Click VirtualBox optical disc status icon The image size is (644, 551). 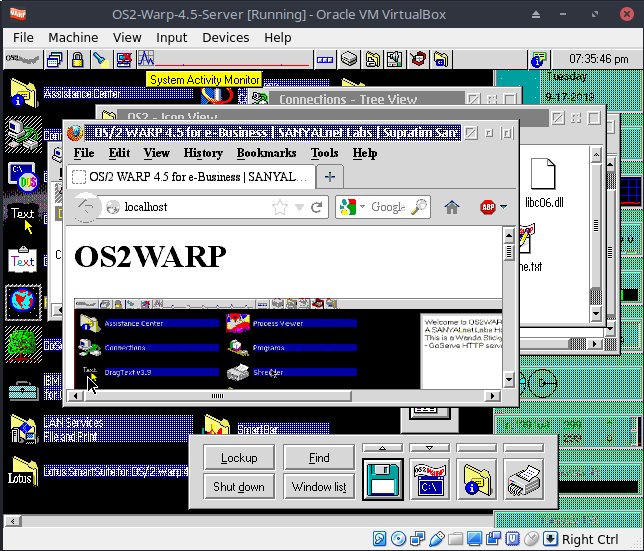tap(398, 538)
